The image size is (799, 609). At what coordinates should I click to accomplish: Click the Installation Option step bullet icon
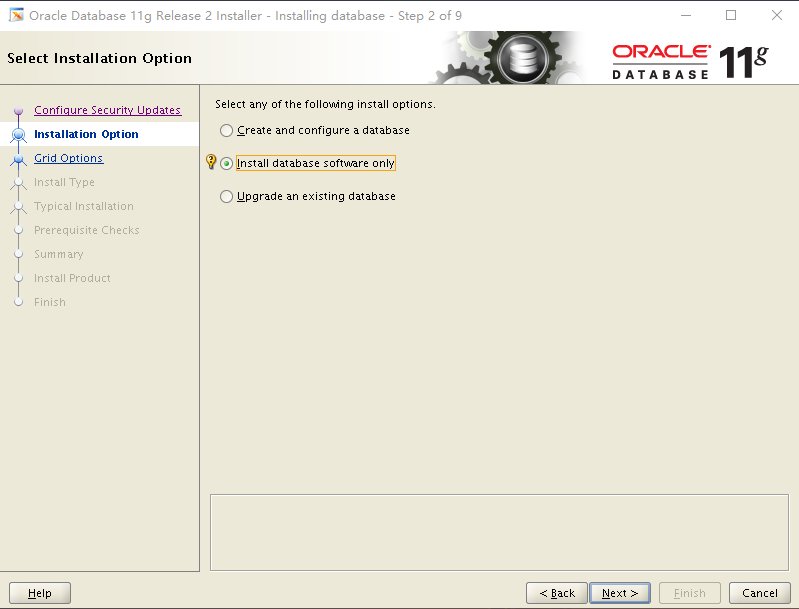(x=19, y=135)
